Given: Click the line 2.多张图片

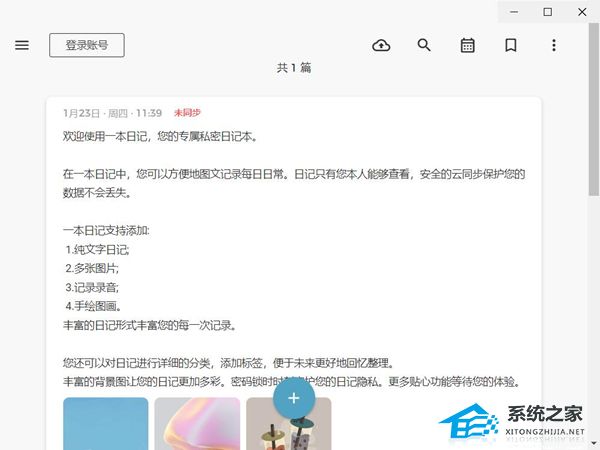Looking at the screenshot, I should coord(92,268).
